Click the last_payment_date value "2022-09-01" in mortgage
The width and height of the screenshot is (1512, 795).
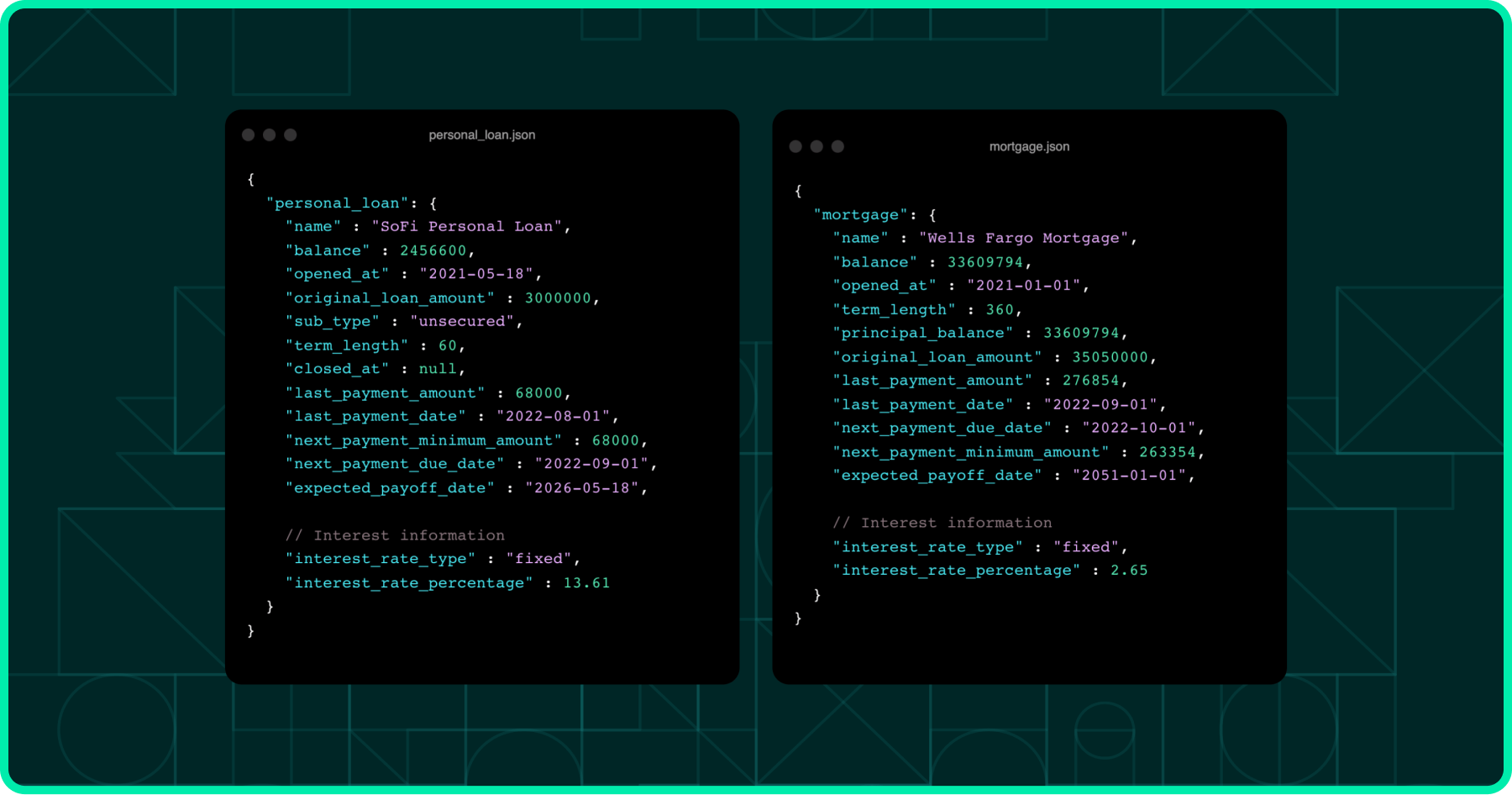[1100, 405]
